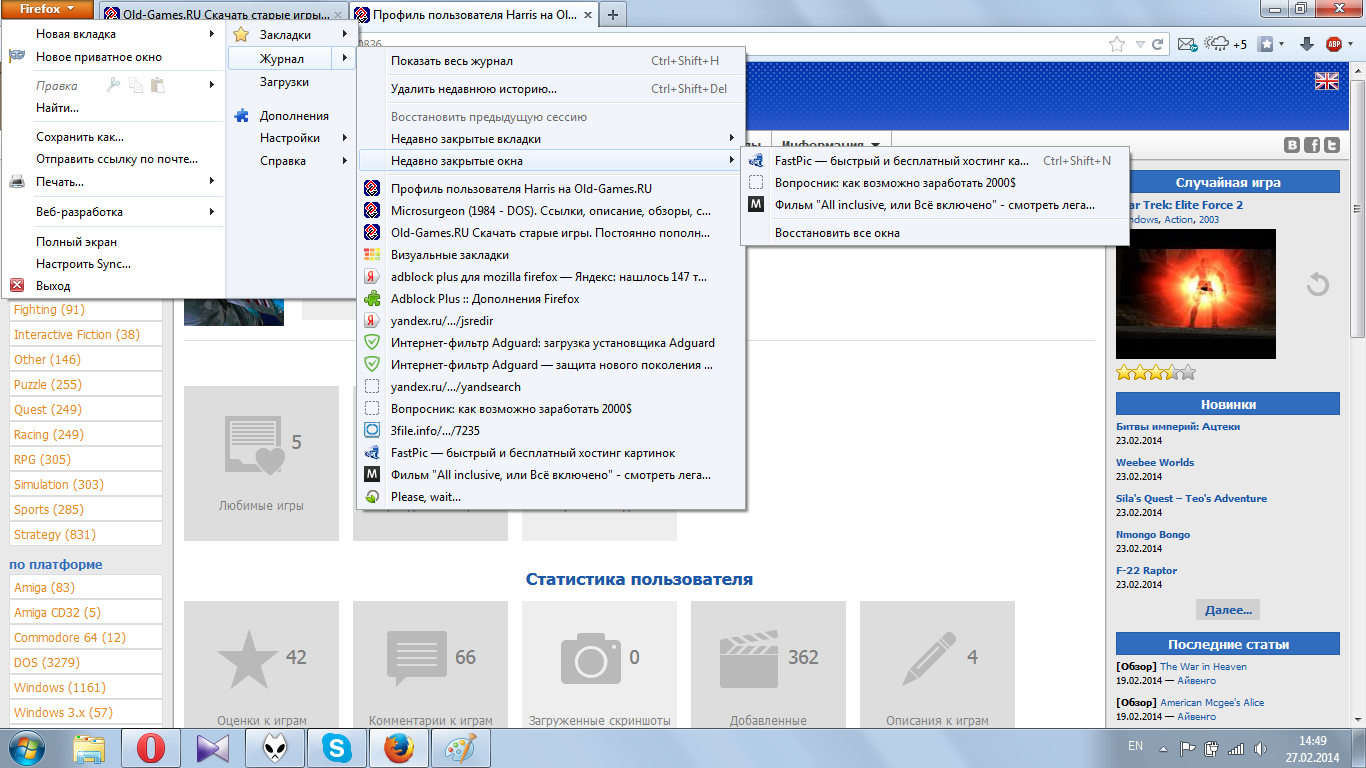Switch site language via British flag
The width and height of the screenshot is (1366, 768).
pos(1327,81)
